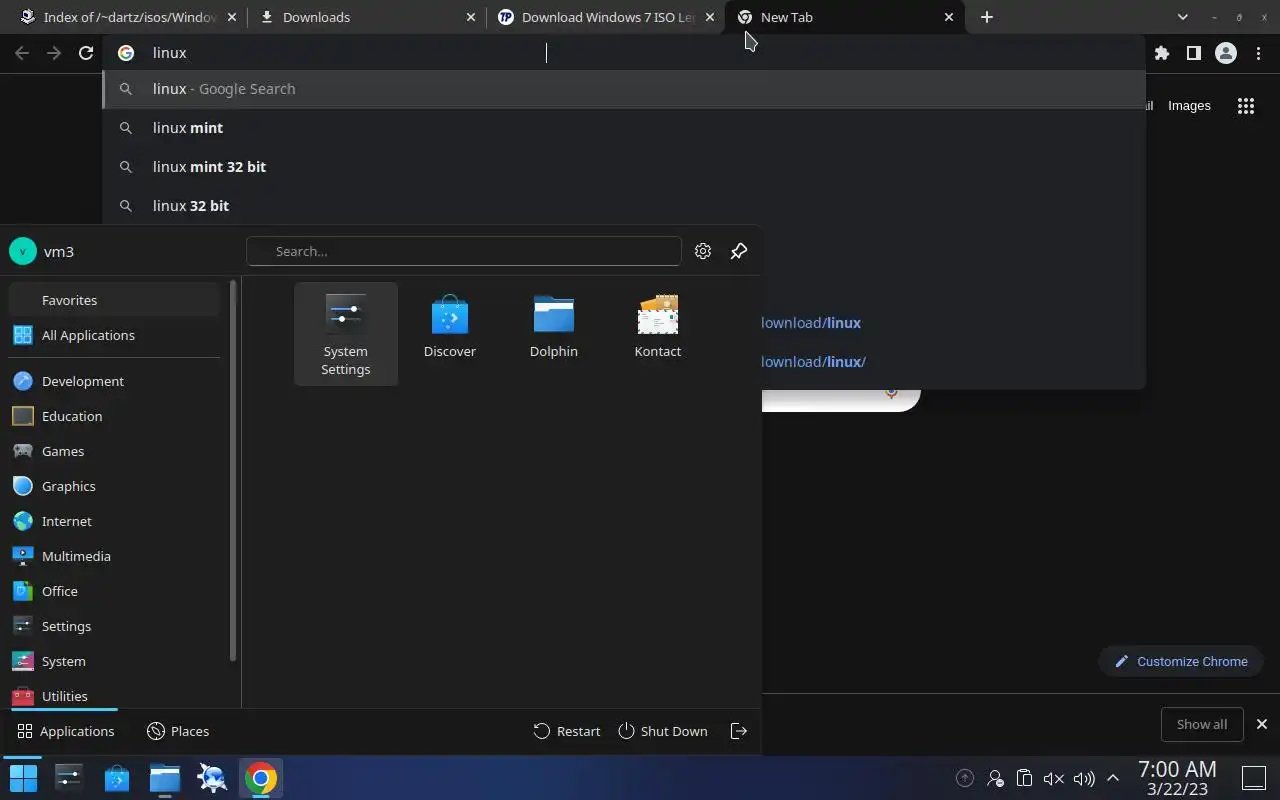Launch Discover from the Favorites grid
This screenshot has width=1280, height=800.
(450, 326)
